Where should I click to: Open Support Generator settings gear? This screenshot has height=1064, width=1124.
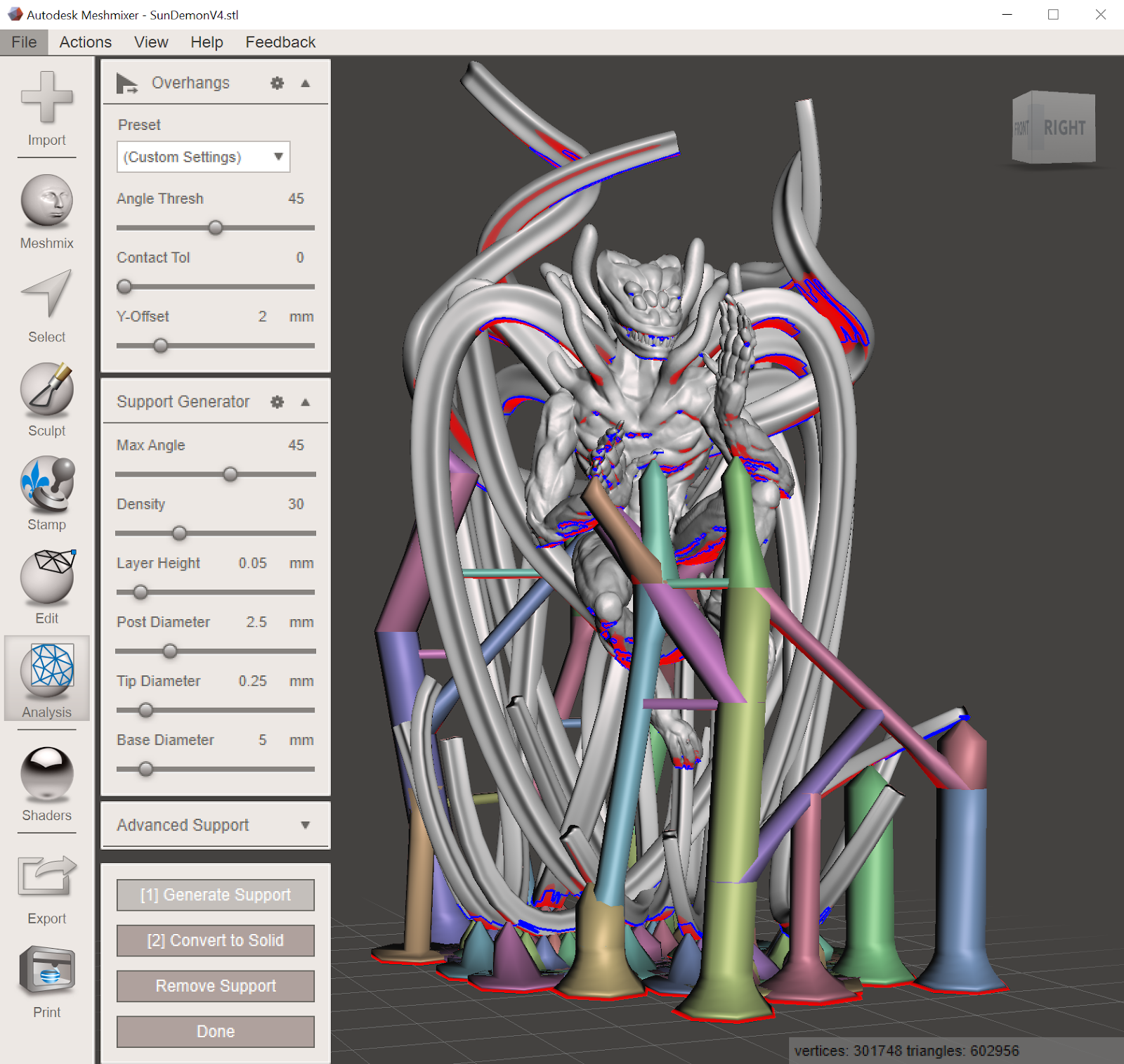[x=277, y=402]
